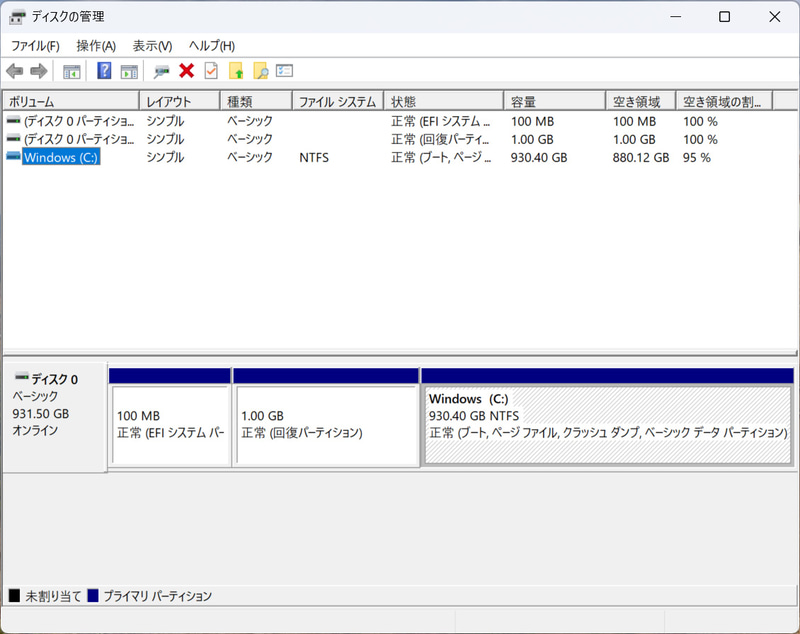Click the document checkmark properties icon
This screenshot has width=800, height=634.
click(211, 71)
